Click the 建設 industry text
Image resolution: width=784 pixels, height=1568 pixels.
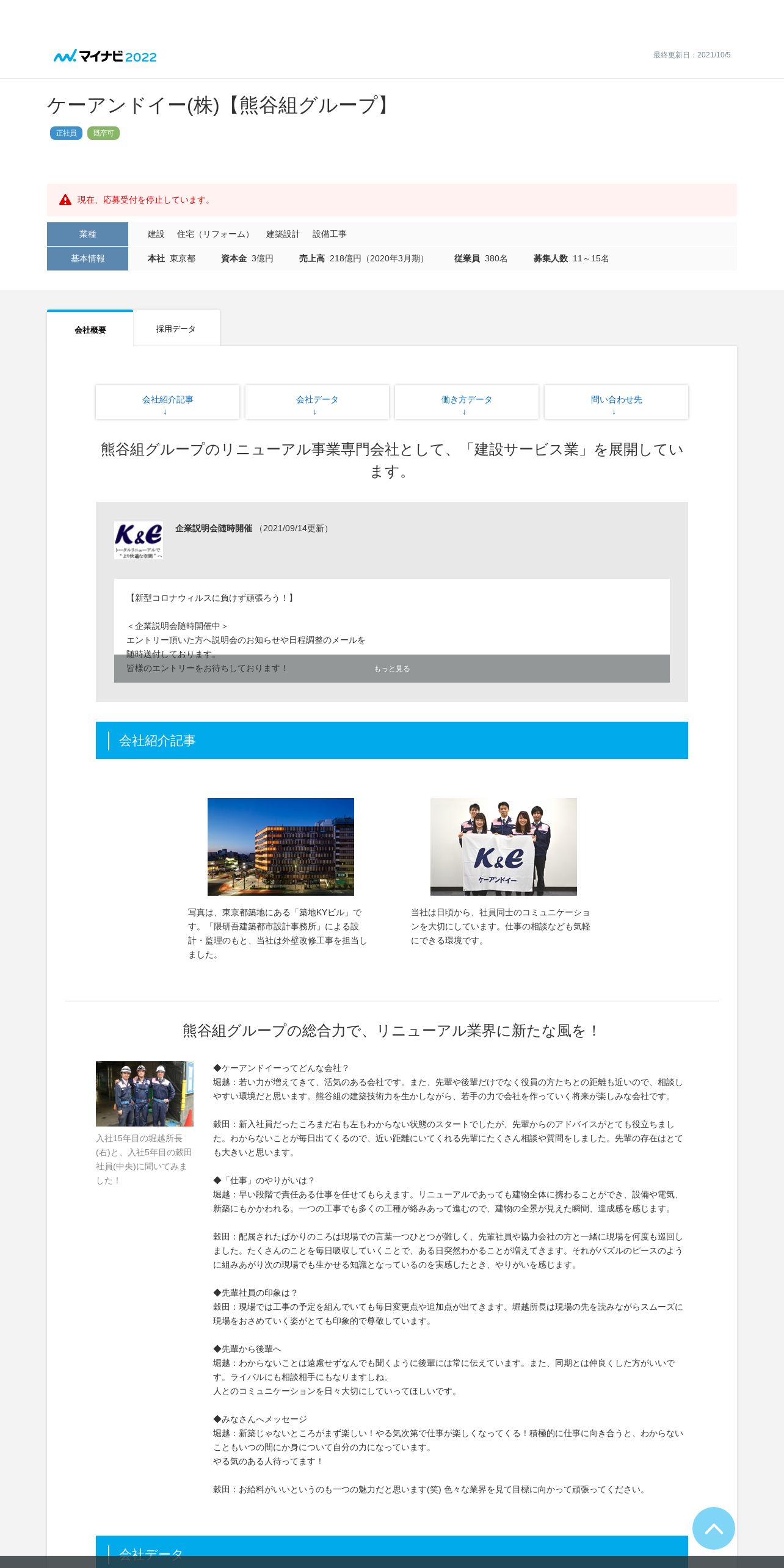click(x=156, y=234)
